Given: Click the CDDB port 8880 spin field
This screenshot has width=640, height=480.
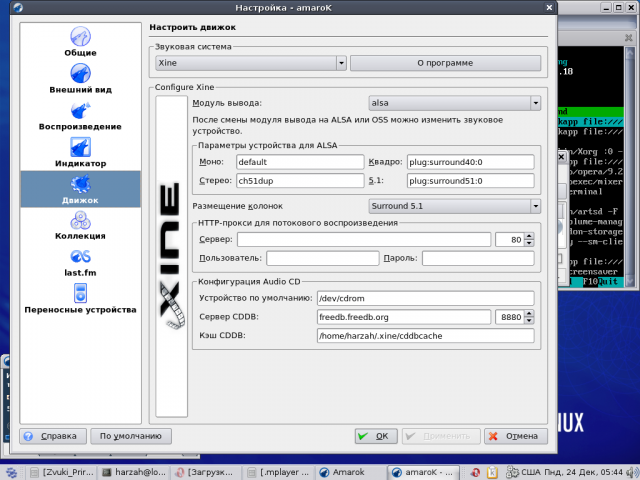Looking at the screenshot, I should coord(510,317).
